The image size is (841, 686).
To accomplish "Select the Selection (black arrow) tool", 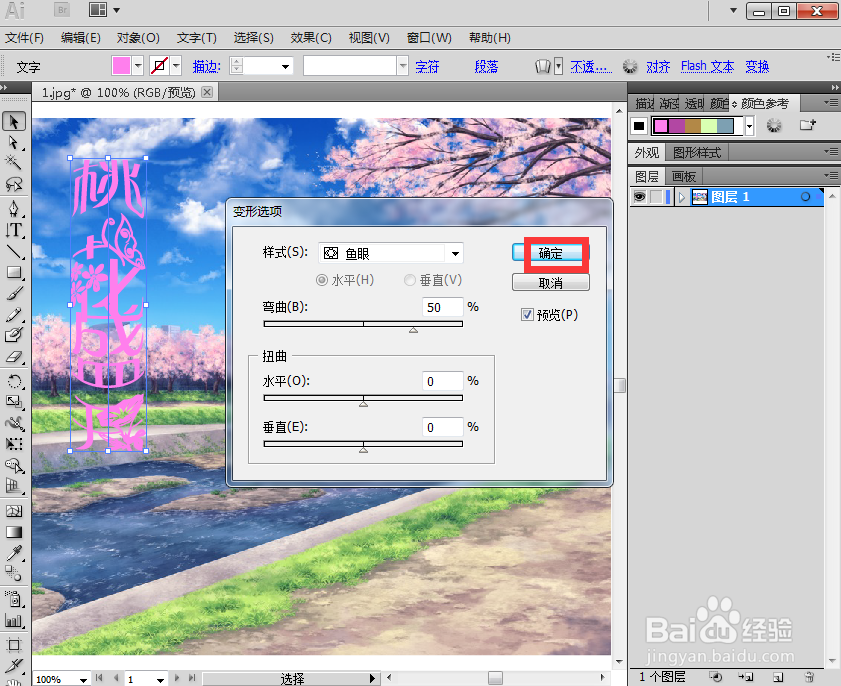I will pyautogui.click(x=14, y=122).
